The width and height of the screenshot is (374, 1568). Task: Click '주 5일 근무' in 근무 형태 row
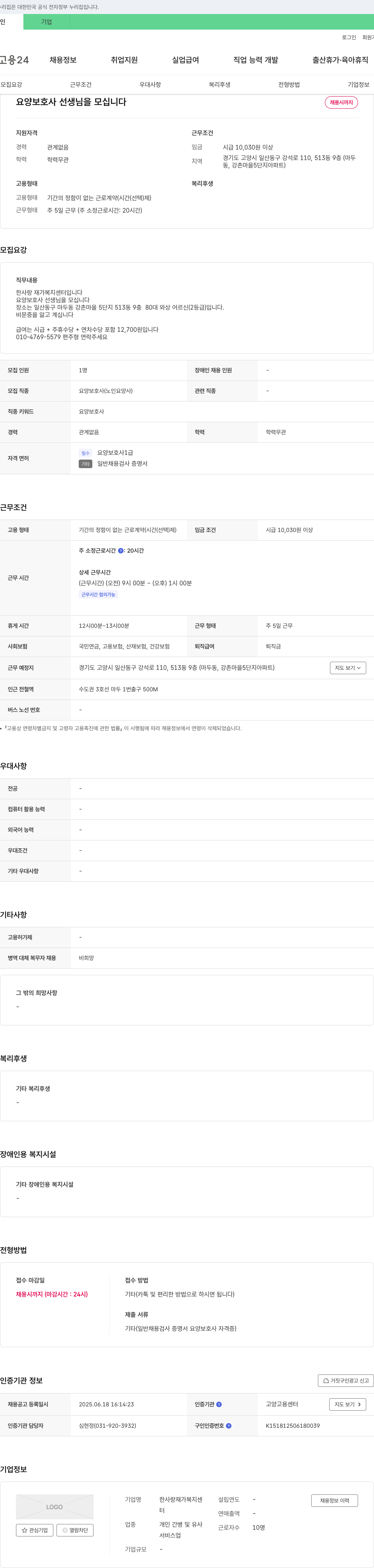tap(279, 626)
